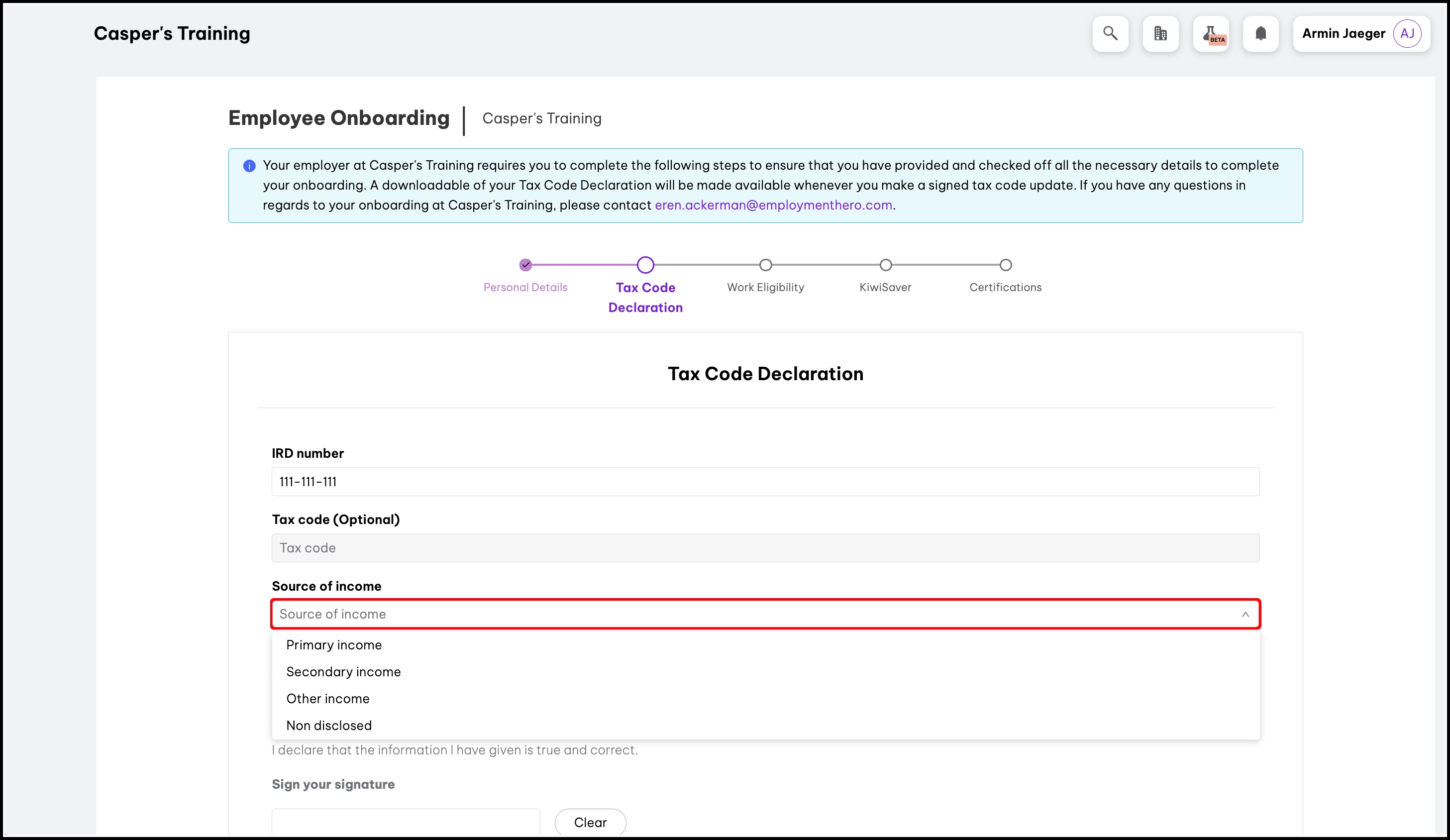Image resolution: width=1450 pixels, height=840 pixels.
Task: Click the Source of income combo box
Action: 765,614
